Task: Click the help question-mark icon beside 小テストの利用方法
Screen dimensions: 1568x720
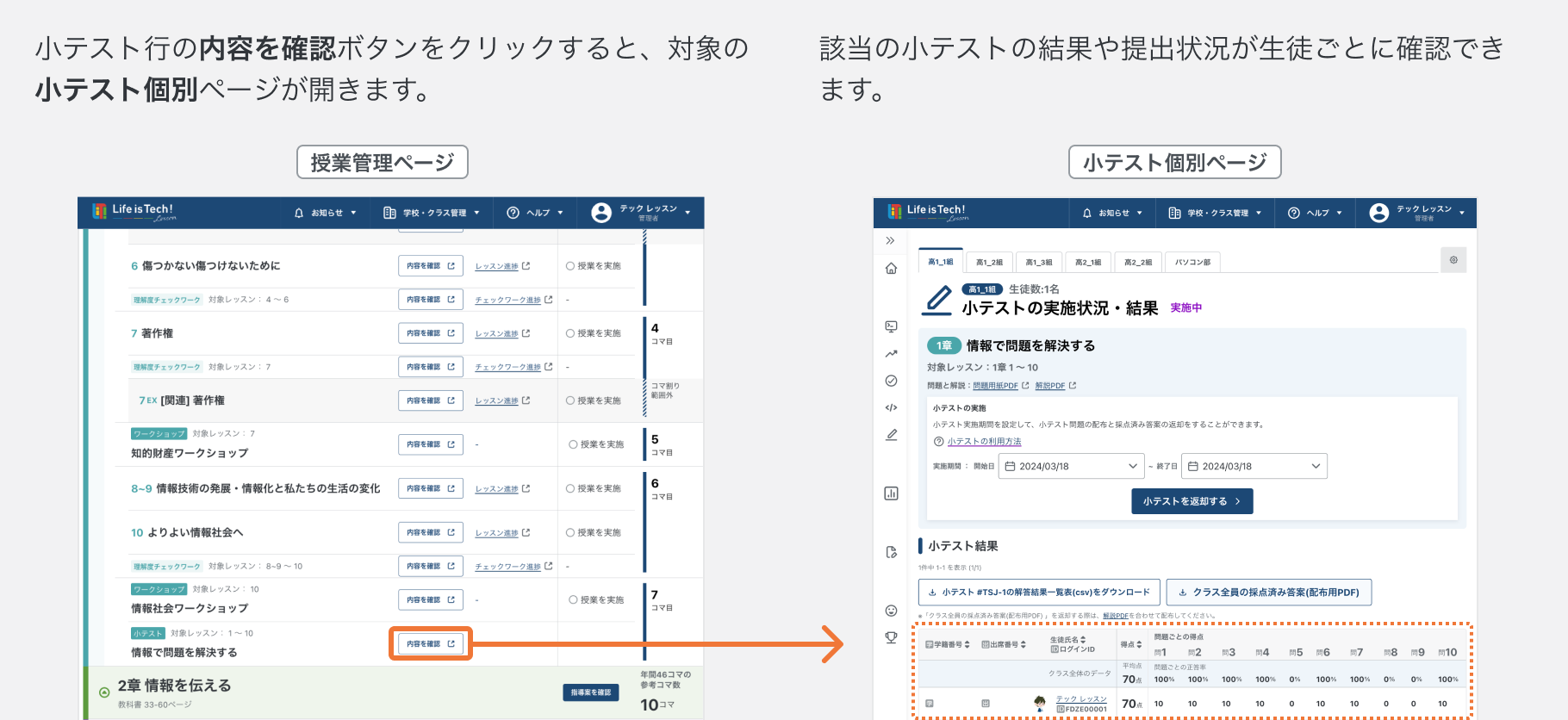Action: (939, 442)
